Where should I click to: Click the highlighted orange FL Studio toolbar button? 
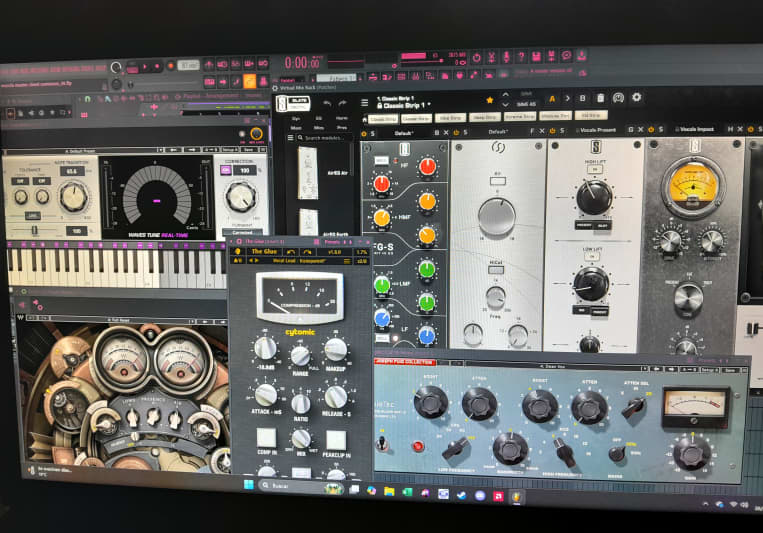[x=250, y=81]
